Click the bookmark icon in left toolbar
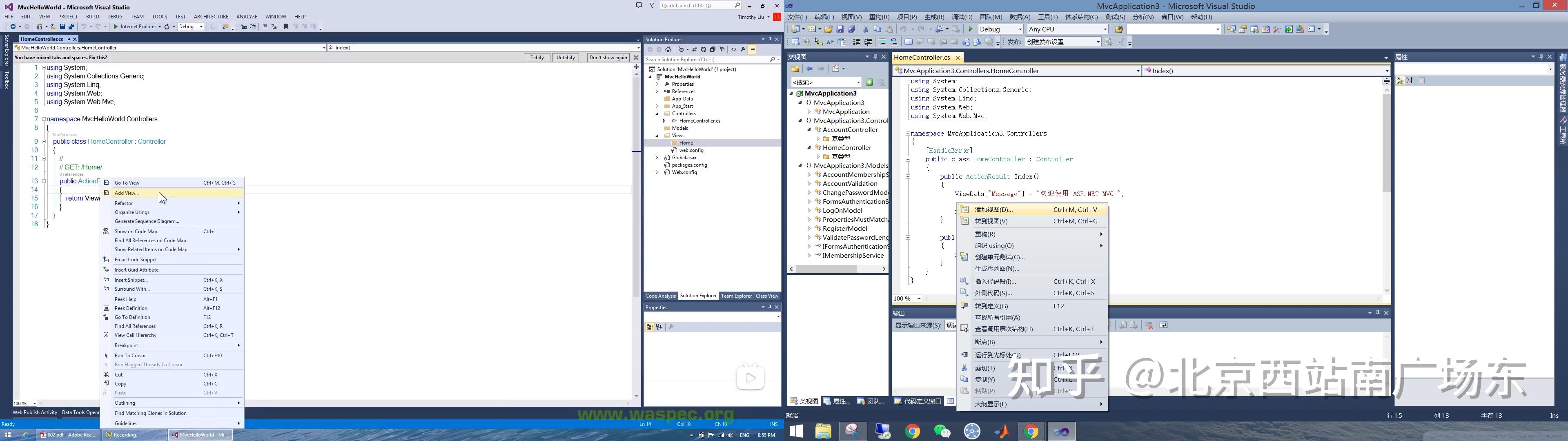Screen dimensions: 1568x441 click(x=286, y=27)
